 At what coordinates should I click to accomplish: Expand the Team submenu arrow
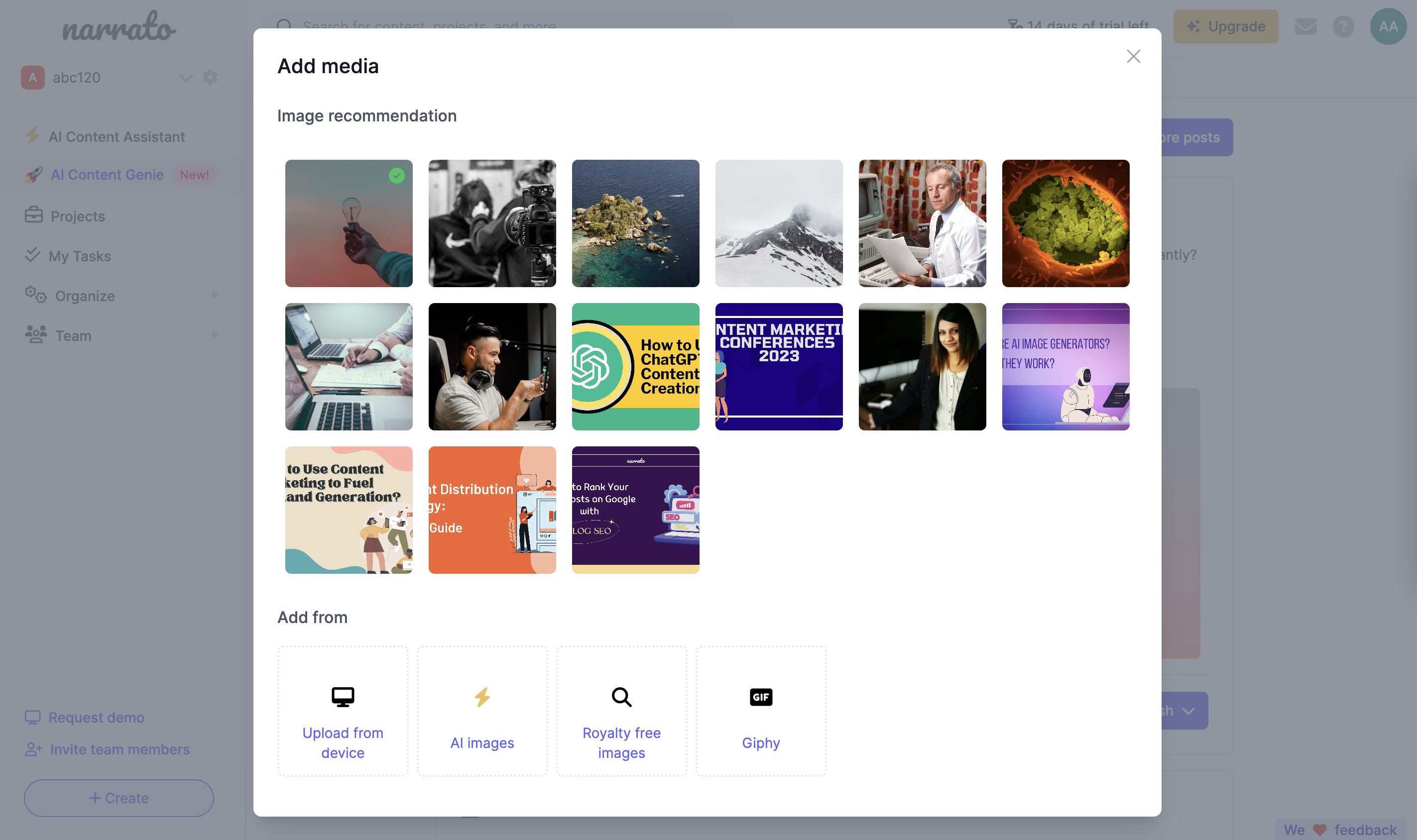(215, 334)
